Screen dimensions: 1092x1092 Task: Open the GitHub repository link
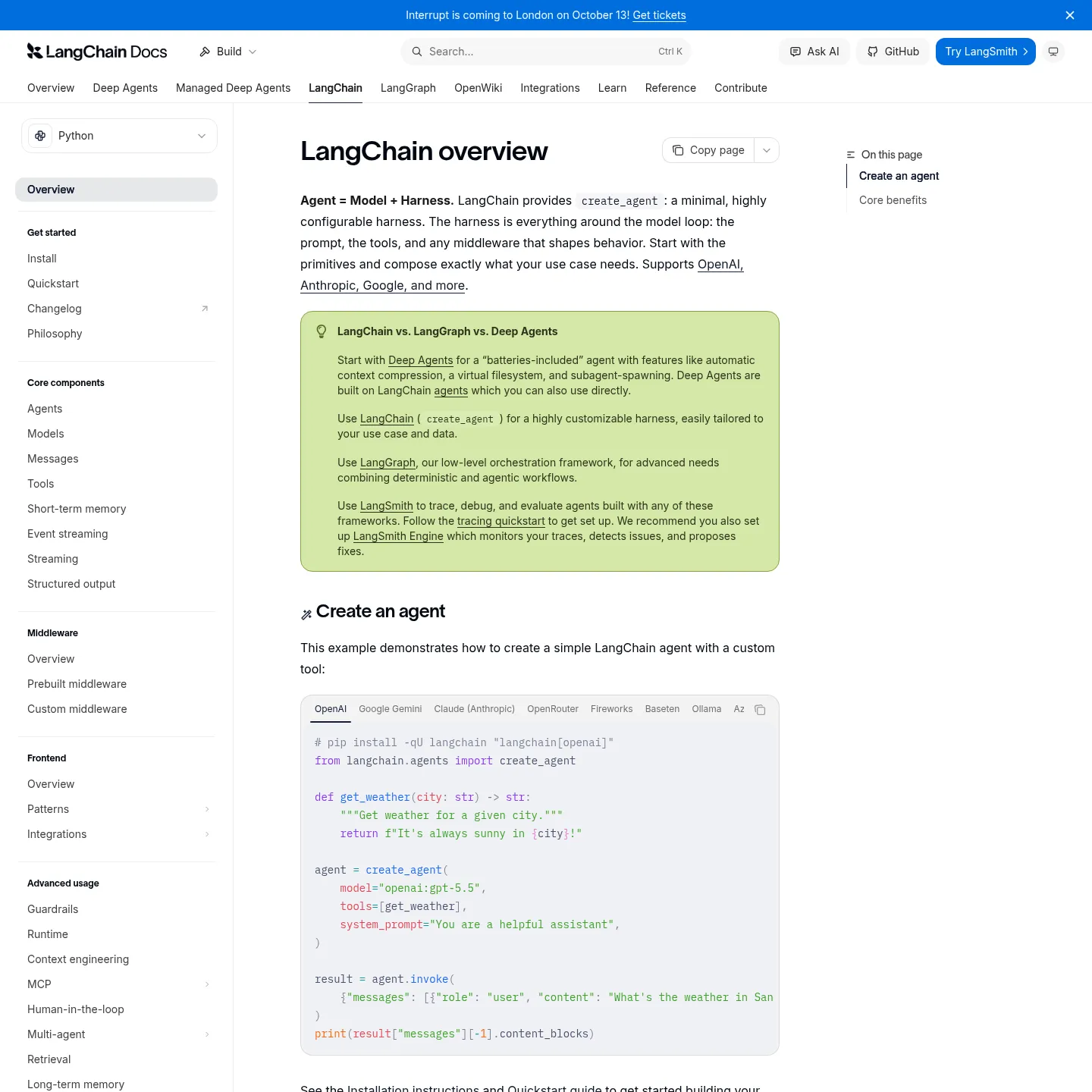[893, 52]
